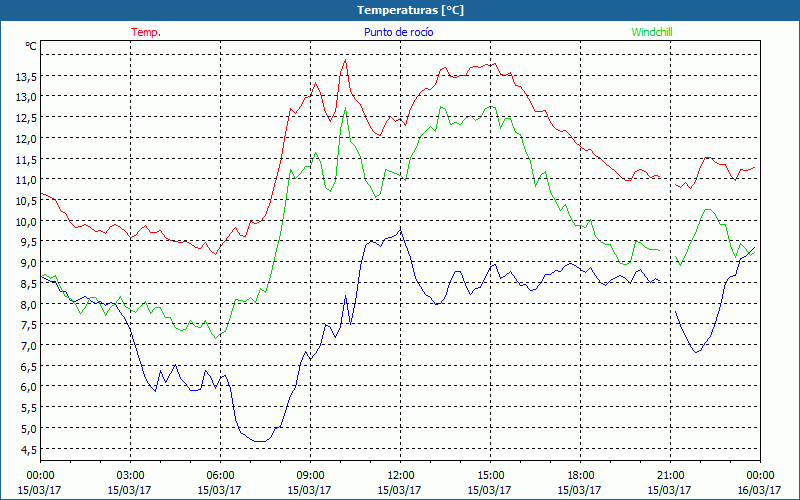Click the 5,5 y-axis value
Image resolution: width=800 pixels, height=500 pixels.
coord(29,407)
